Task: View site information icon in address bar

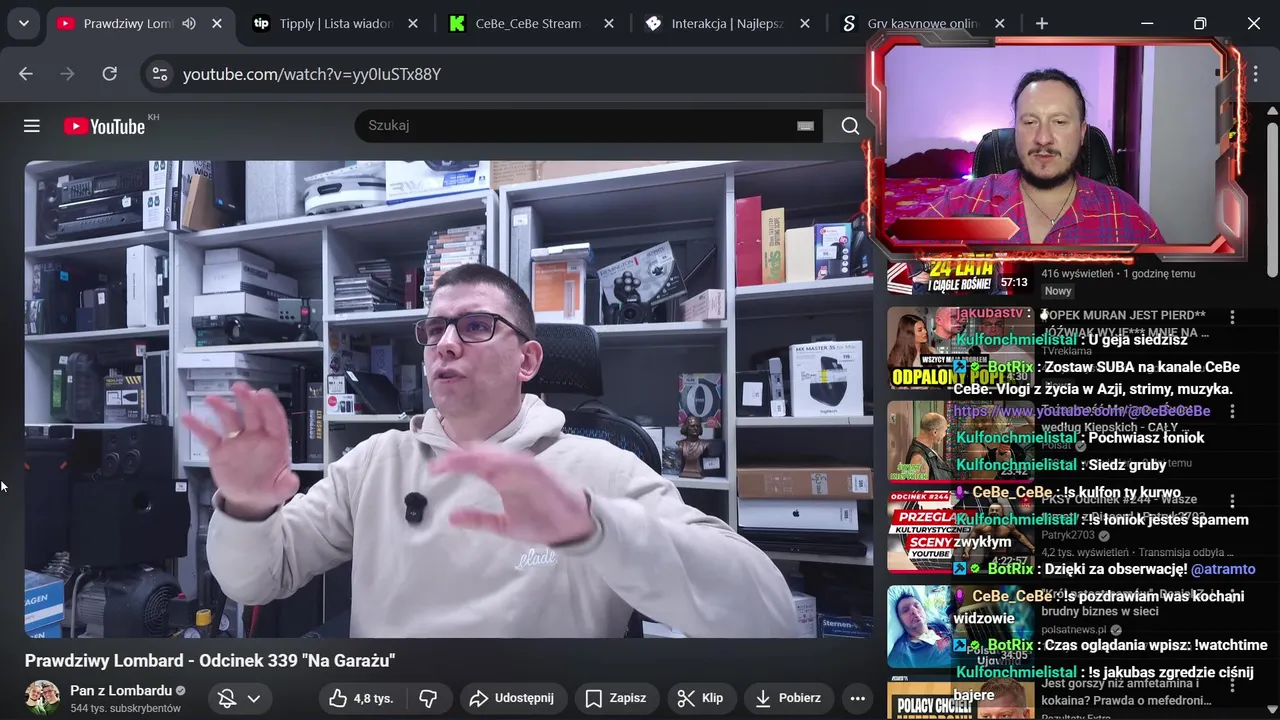Action: click(x=159, y=74)
